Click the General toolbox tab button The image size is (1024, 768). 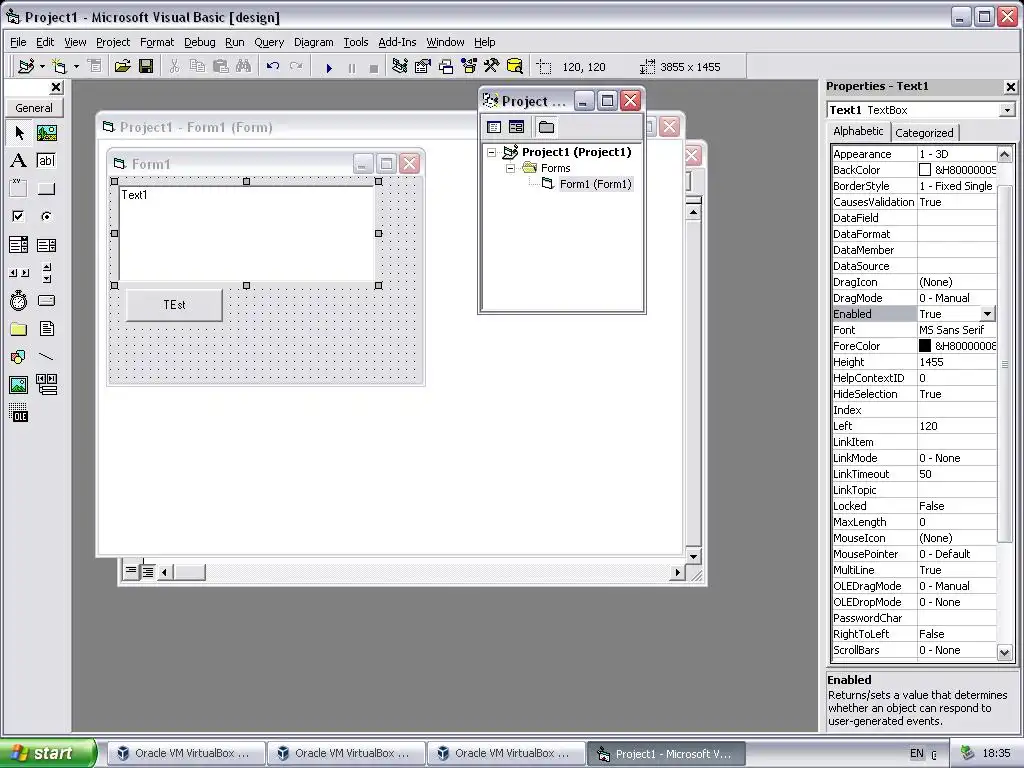tap(34, 108)
